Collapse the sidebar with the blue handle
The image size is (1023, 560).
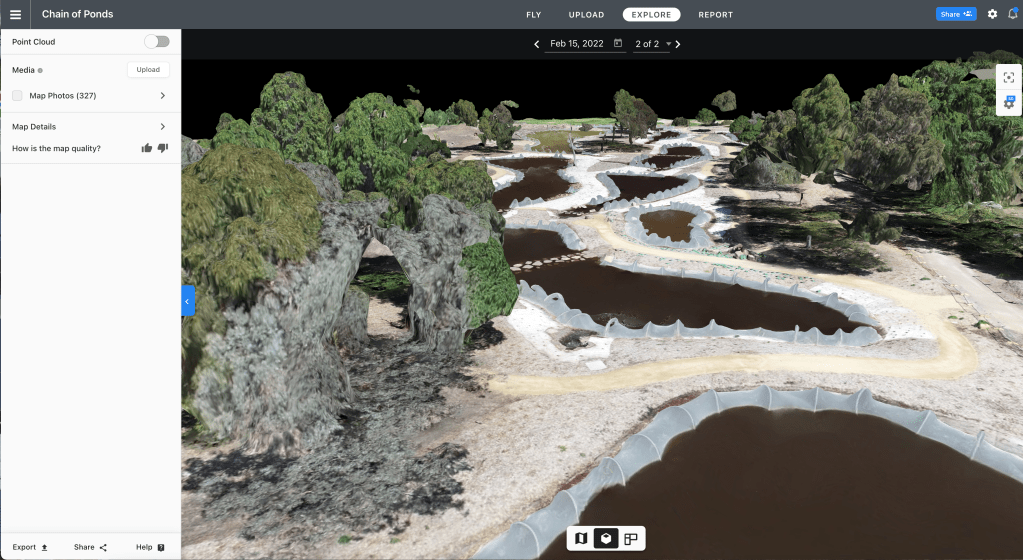[x=187, y=301]
